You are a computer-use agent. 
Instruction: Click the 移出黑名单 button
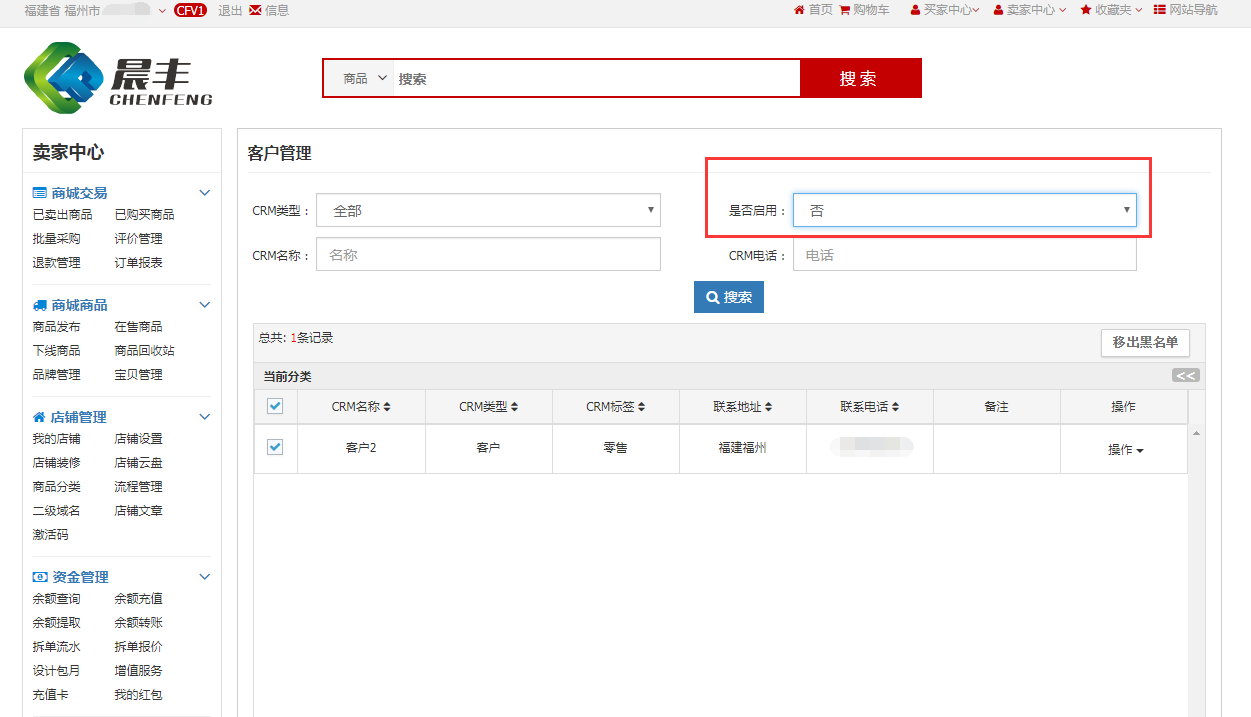tap(1145, 343)
